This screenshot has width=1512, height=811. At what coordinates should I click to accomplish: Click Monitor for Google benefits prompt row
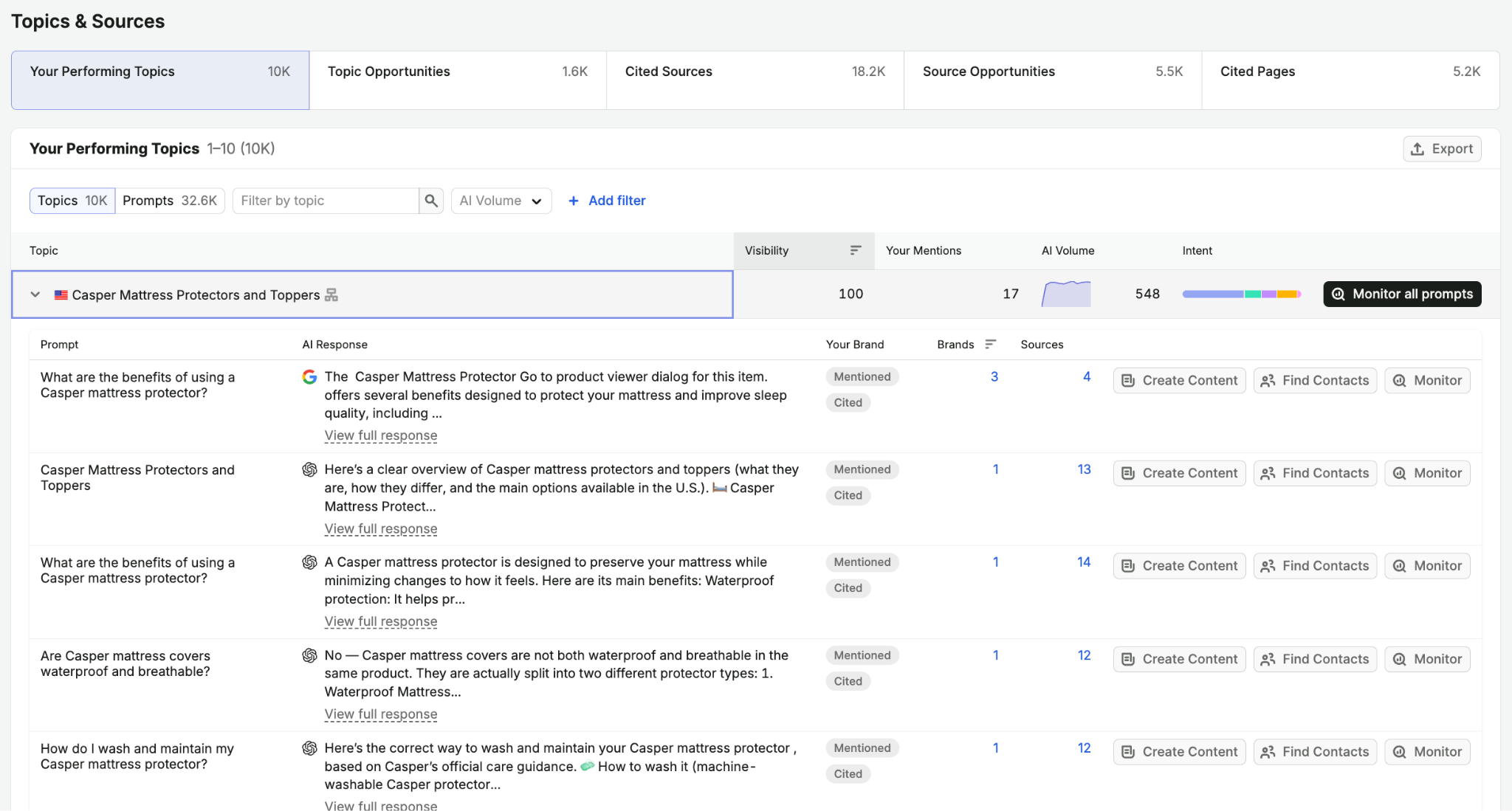[1427, 381]
